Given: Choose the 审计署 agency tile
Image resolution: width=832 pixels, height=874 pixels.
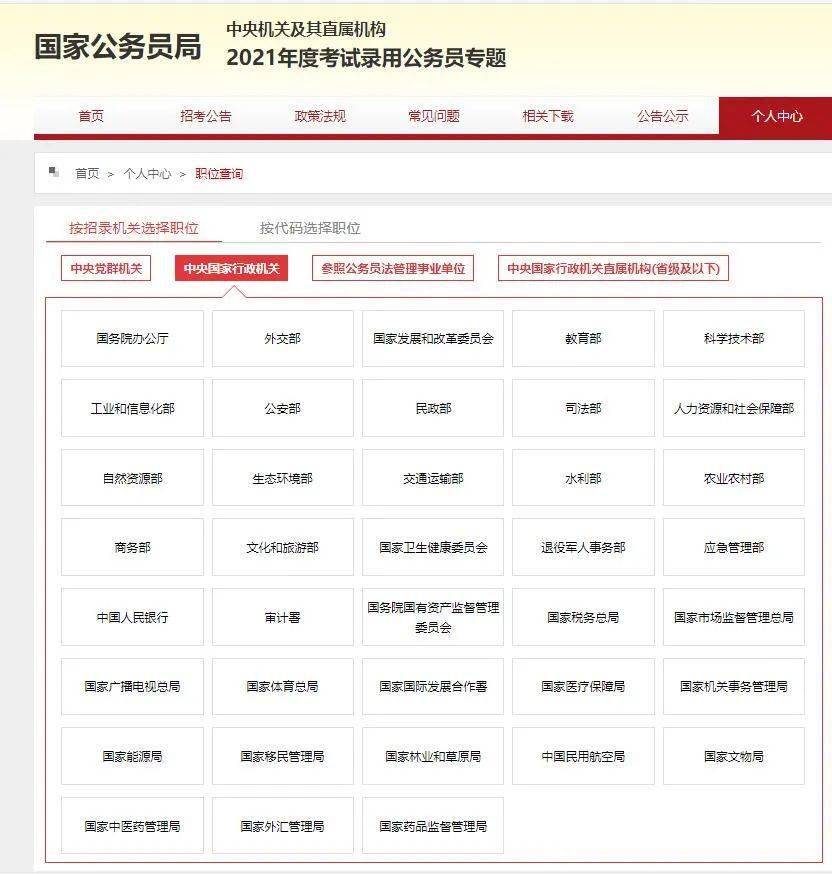Looking at the screenshot, I should [x=283, y=616].
